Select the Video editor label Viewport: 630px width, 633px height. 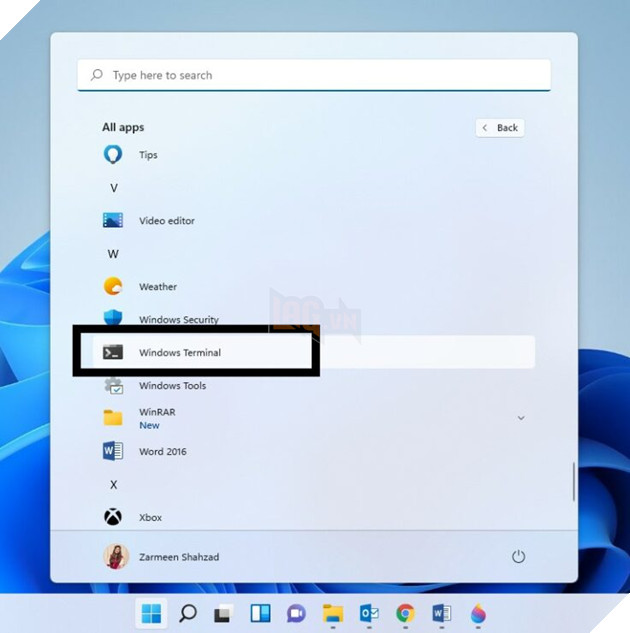coord(167,221)
